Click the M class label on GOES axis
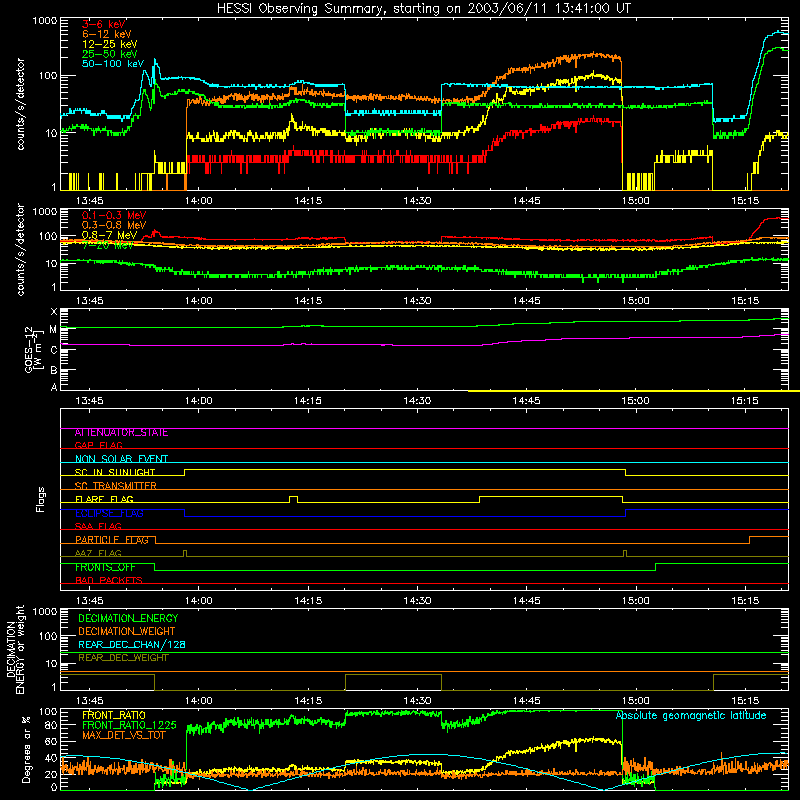The width and height of the screenshot is (800, 800). pyautogui.click(x=53, y=330)
